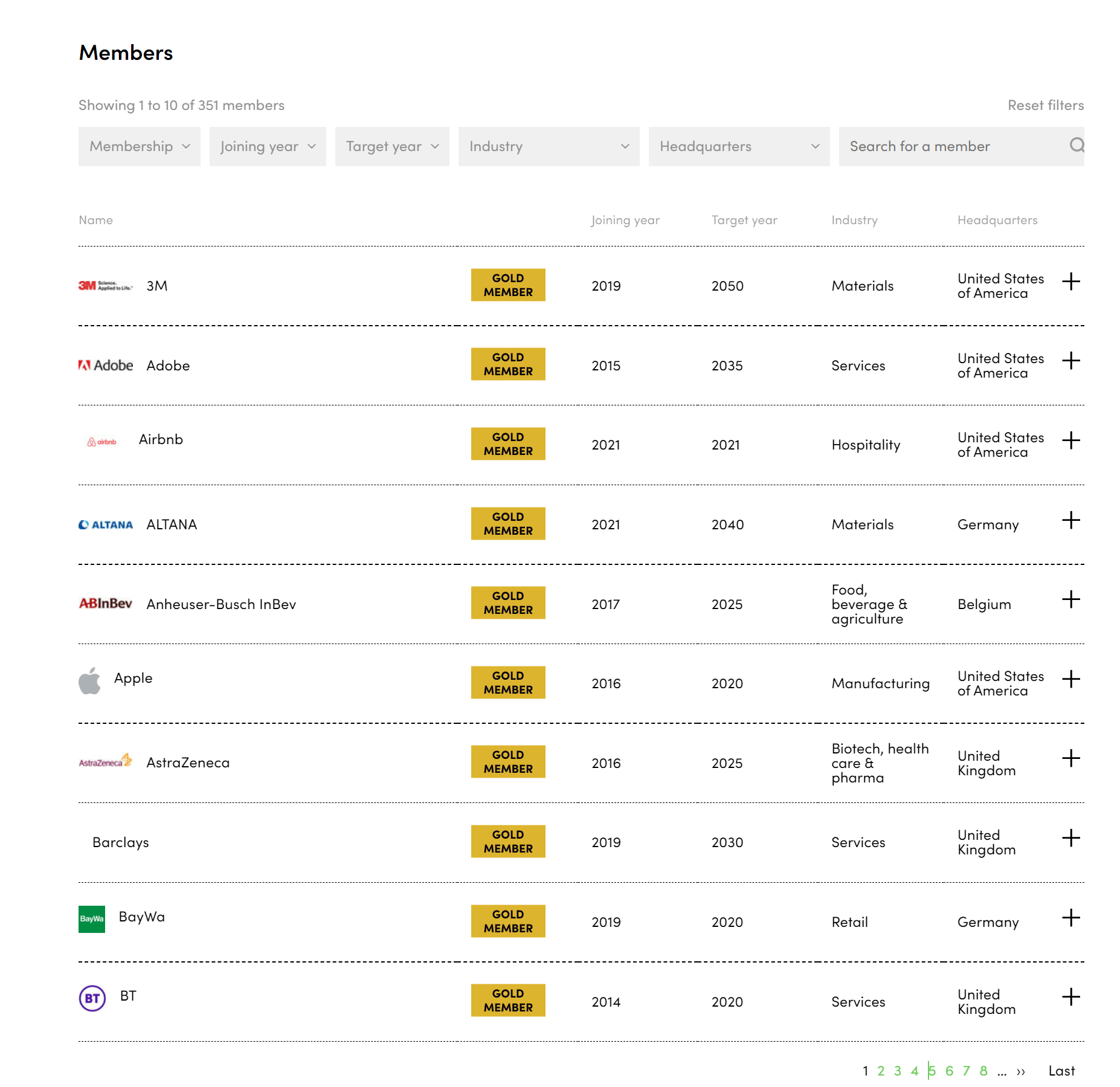This screenshot has width=1120, height=1087.
Task: Expand the 3M row details
Action: (1071, 282)
